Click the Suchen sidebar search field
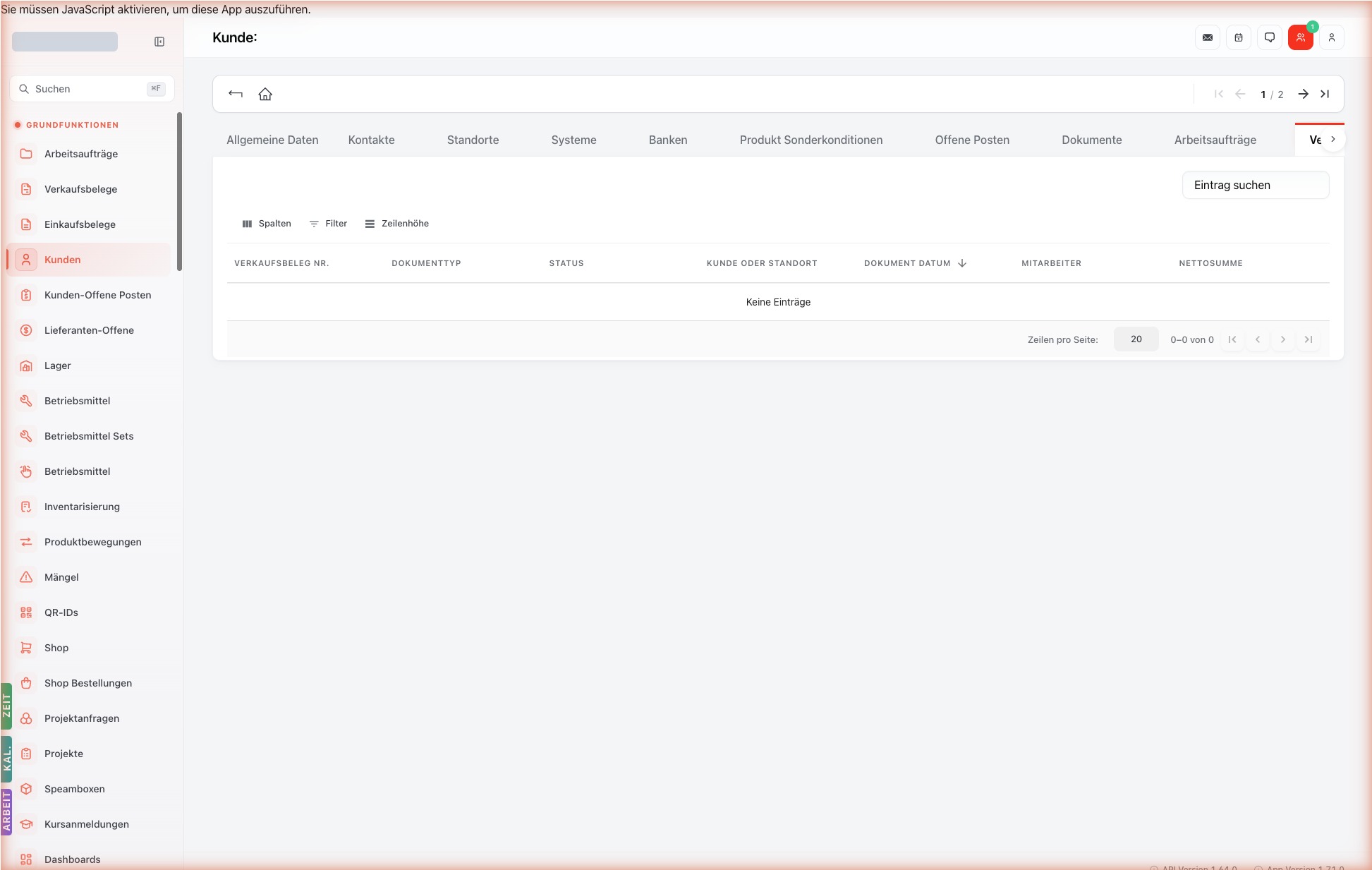The width and height of the screenshot is (1372, 870). pyautogui.click(x=92, y=89)
